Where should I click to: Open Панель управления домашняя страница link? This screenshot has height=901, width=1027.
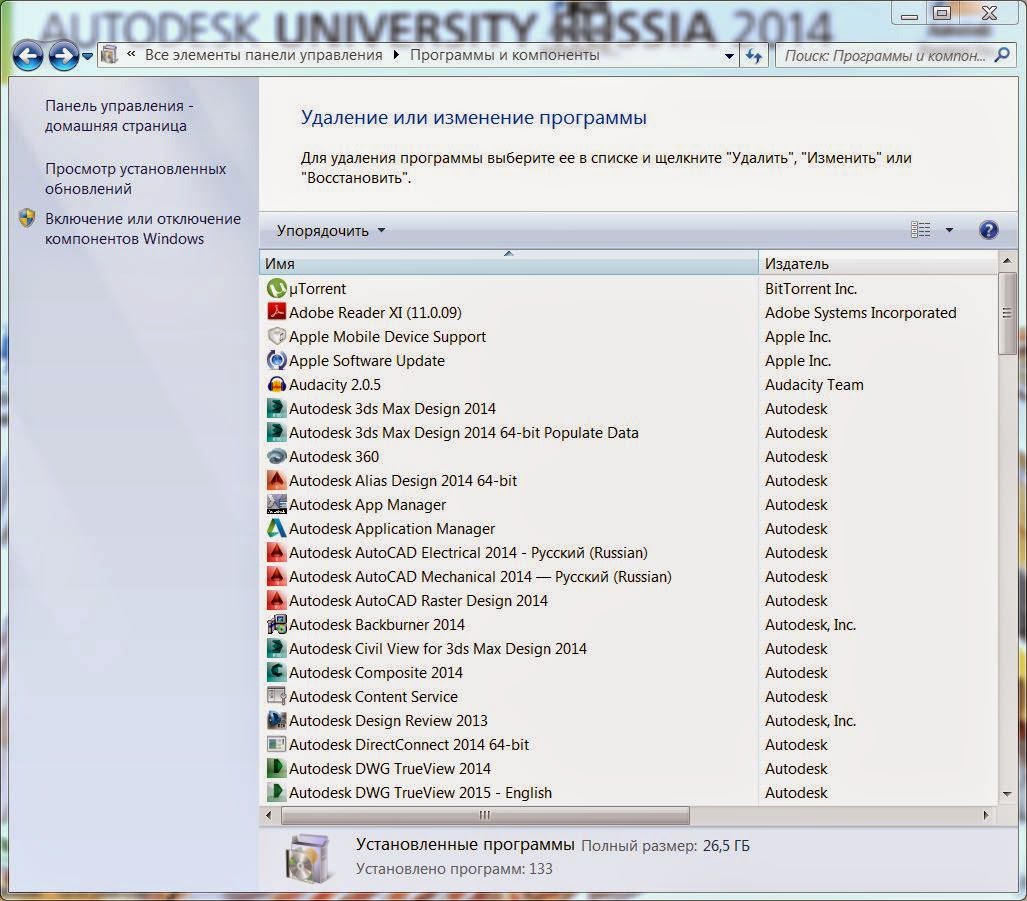(x=119, y=116)
